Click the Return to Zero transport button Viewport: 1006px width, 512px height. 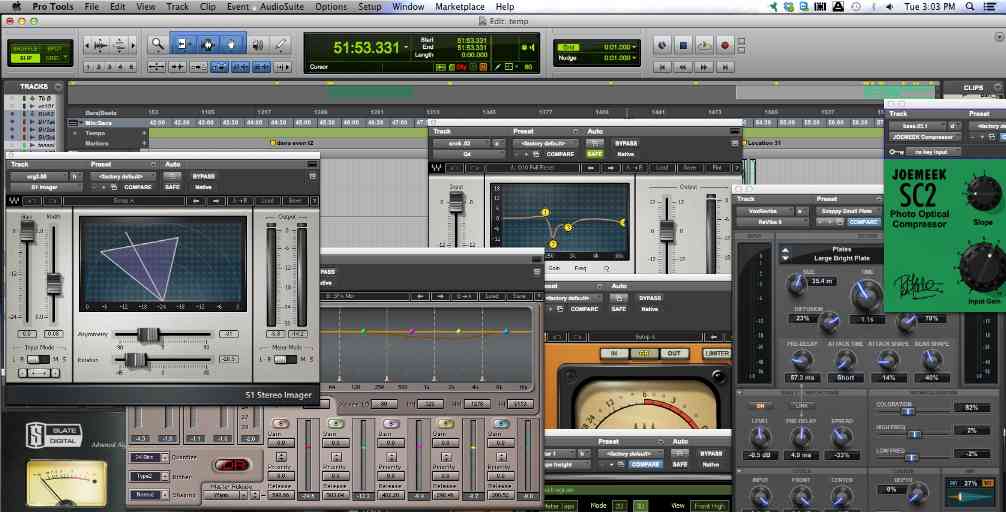point(660,67)
